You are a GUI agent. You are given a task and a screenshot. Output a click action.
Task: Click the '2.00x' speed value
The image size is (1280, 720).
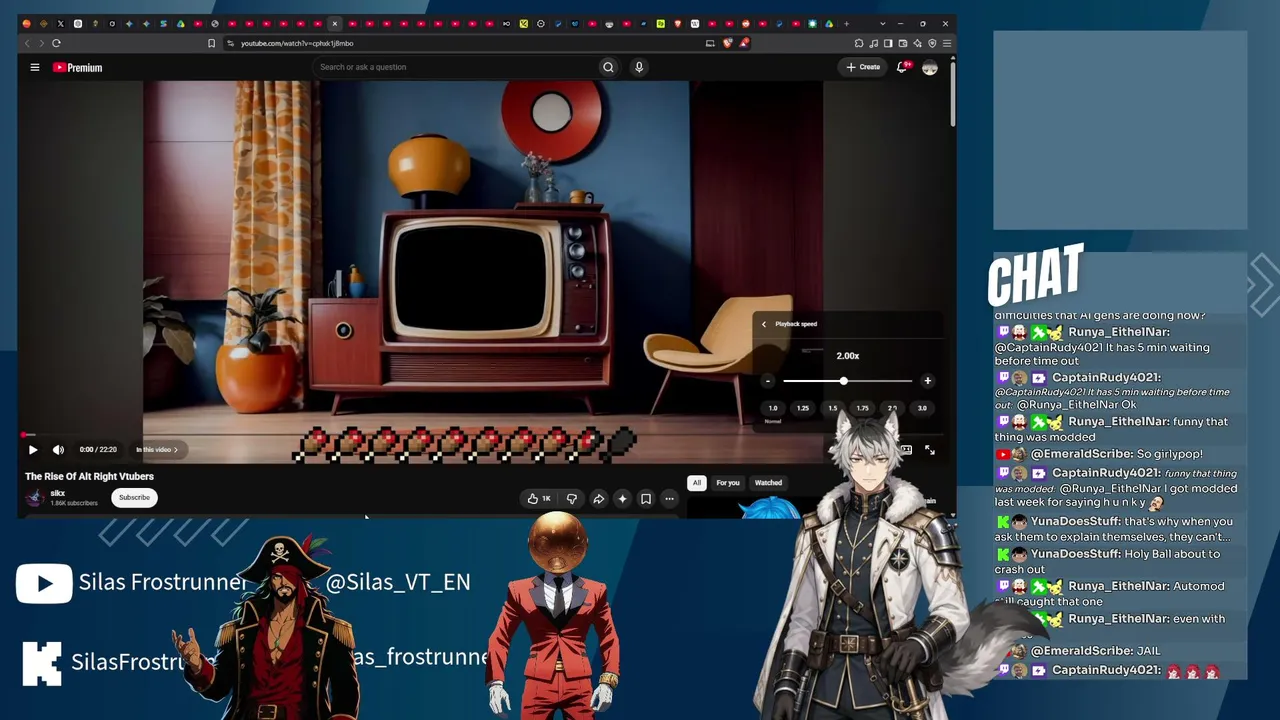coord(848,356)
